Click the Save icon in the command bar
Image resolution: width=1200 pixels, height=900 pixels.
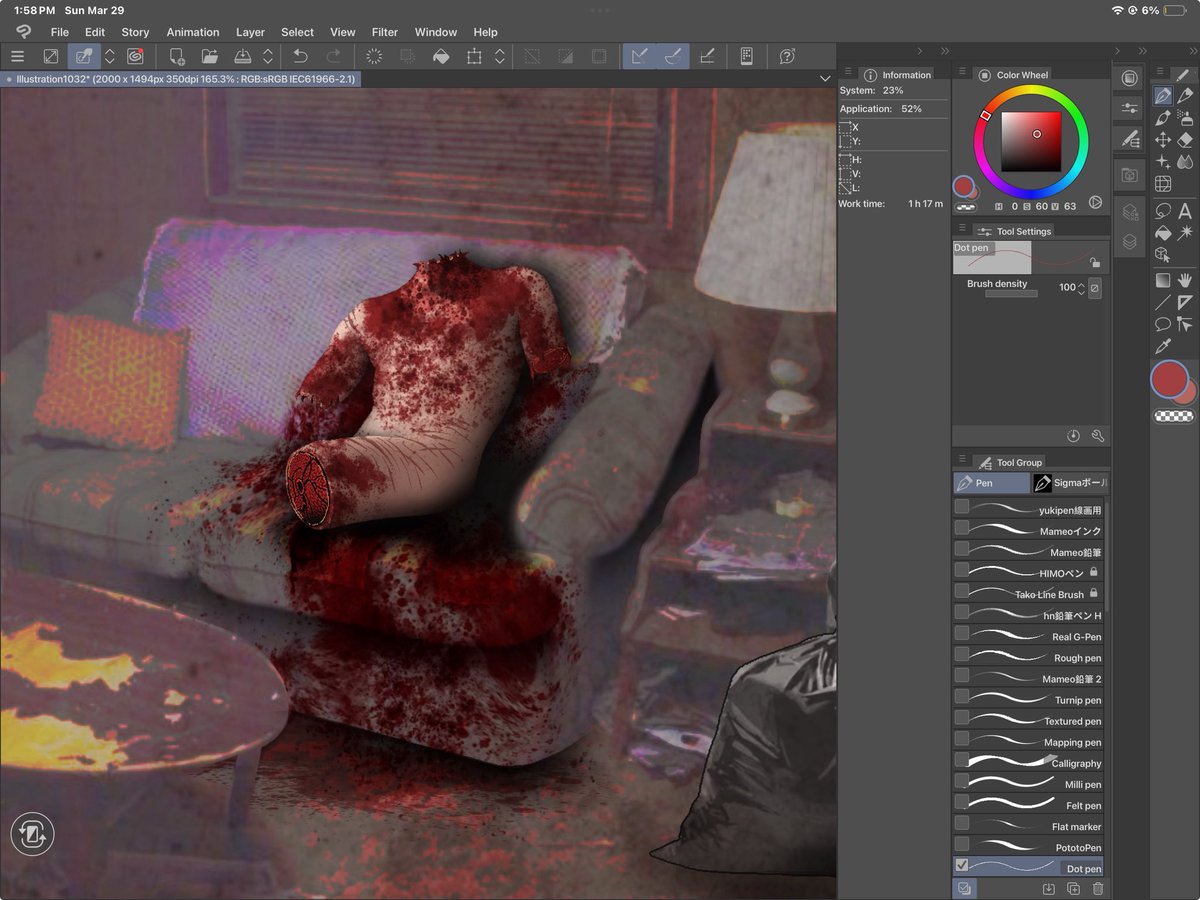point(242,57)
